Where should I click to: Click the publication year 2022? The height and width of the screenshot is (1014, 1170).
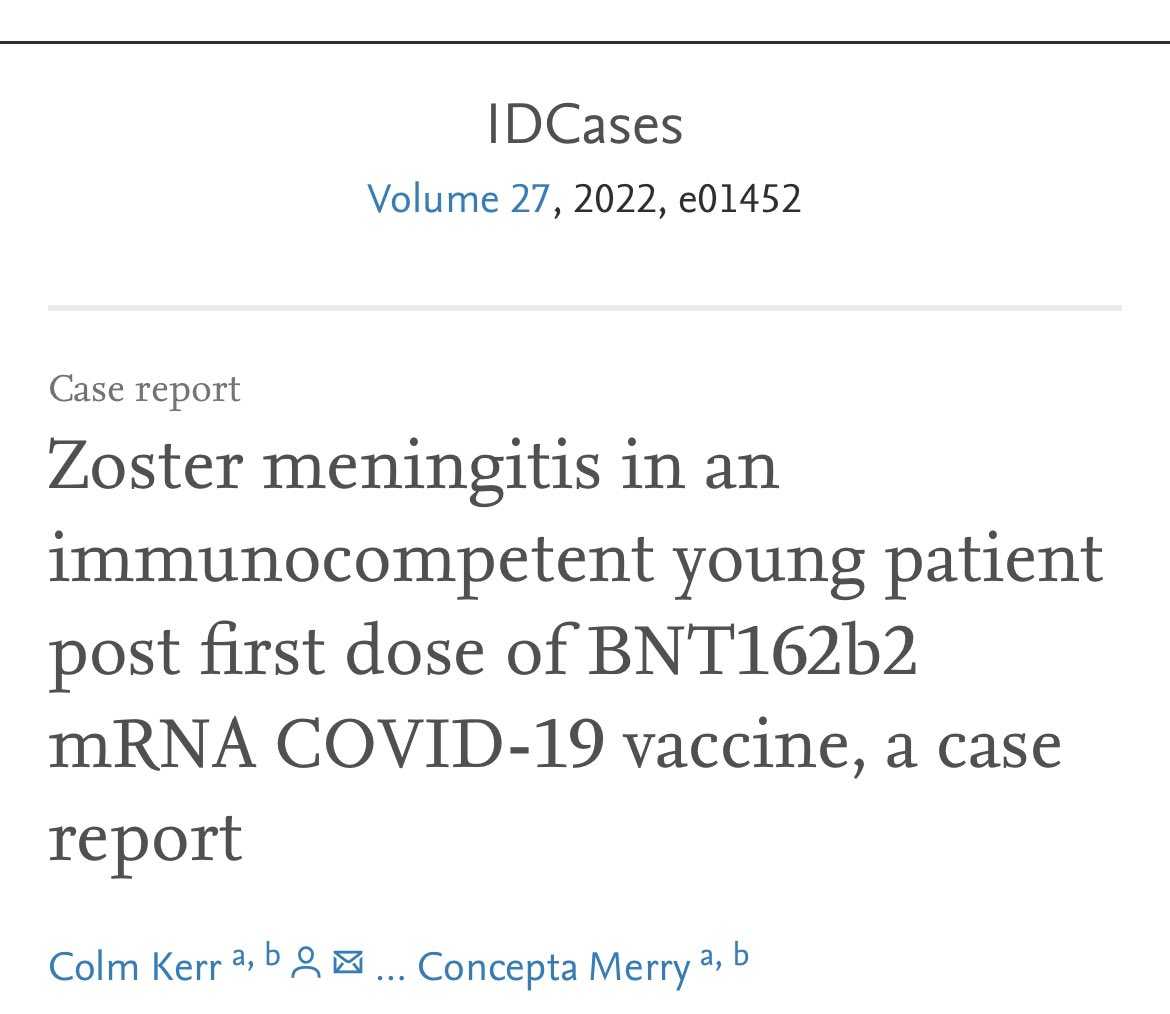[614, 199]
